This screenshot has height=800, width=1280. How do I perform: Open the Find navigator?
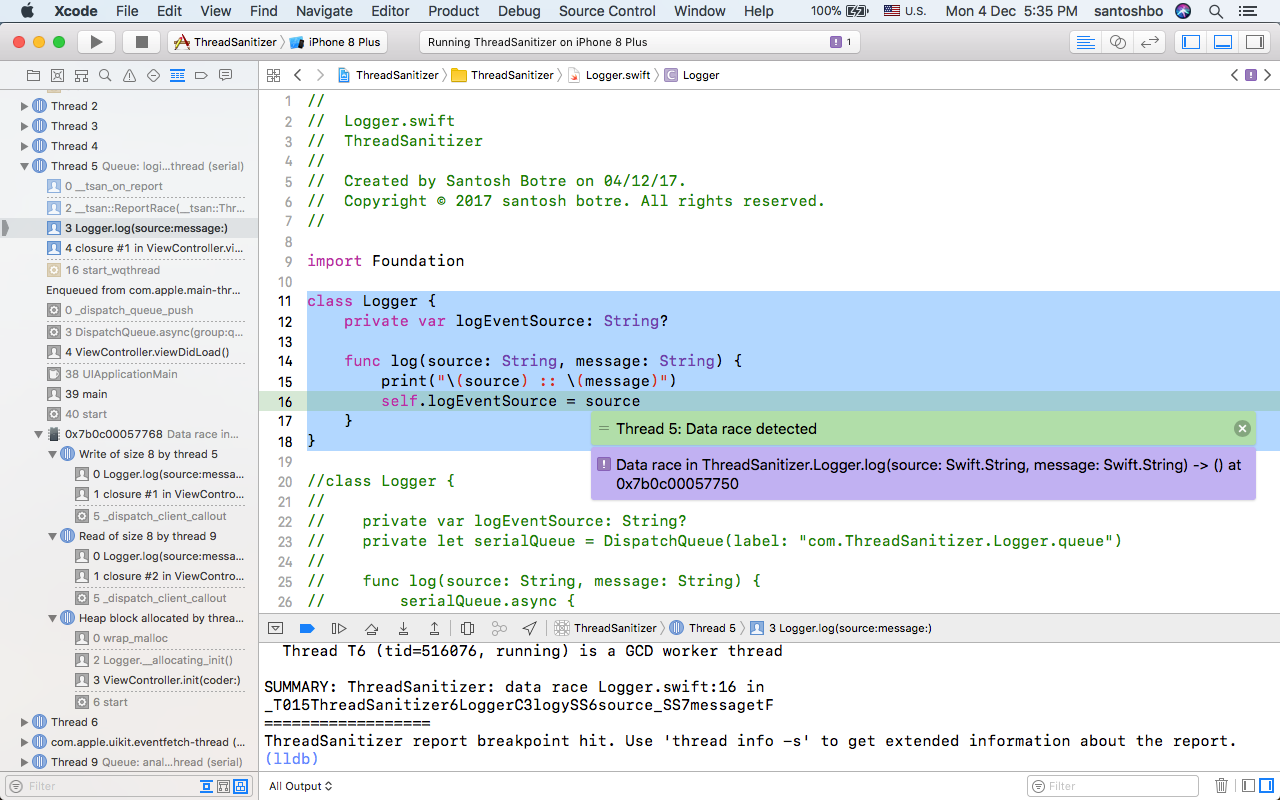point(105,75)
